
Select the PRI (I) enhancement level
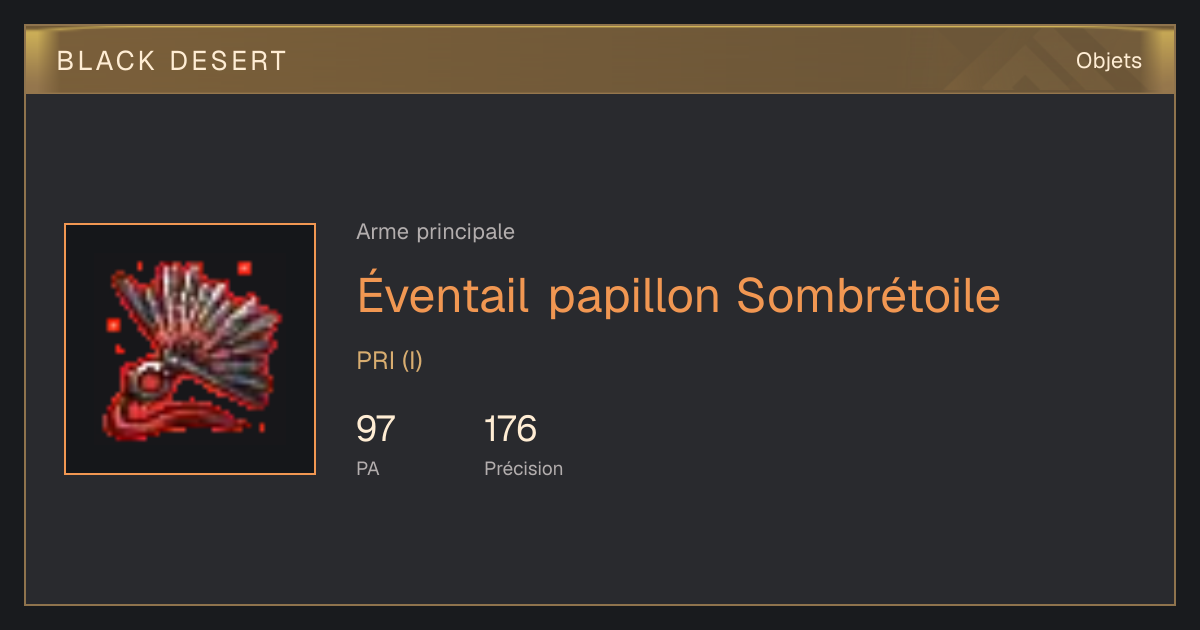(x=390, y=361)
